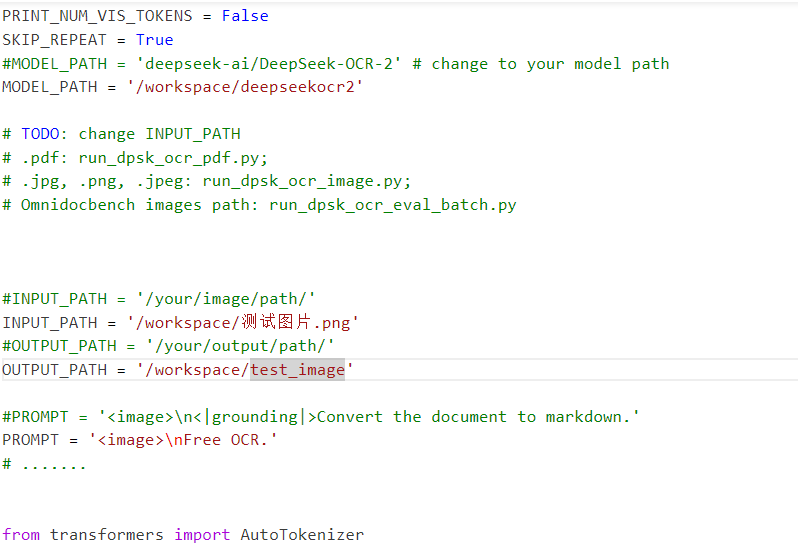The image size is (798, 560).
Task: Click the commented '/your/image/path/' string
Action: pyautogui.click(x=225, y=299)
